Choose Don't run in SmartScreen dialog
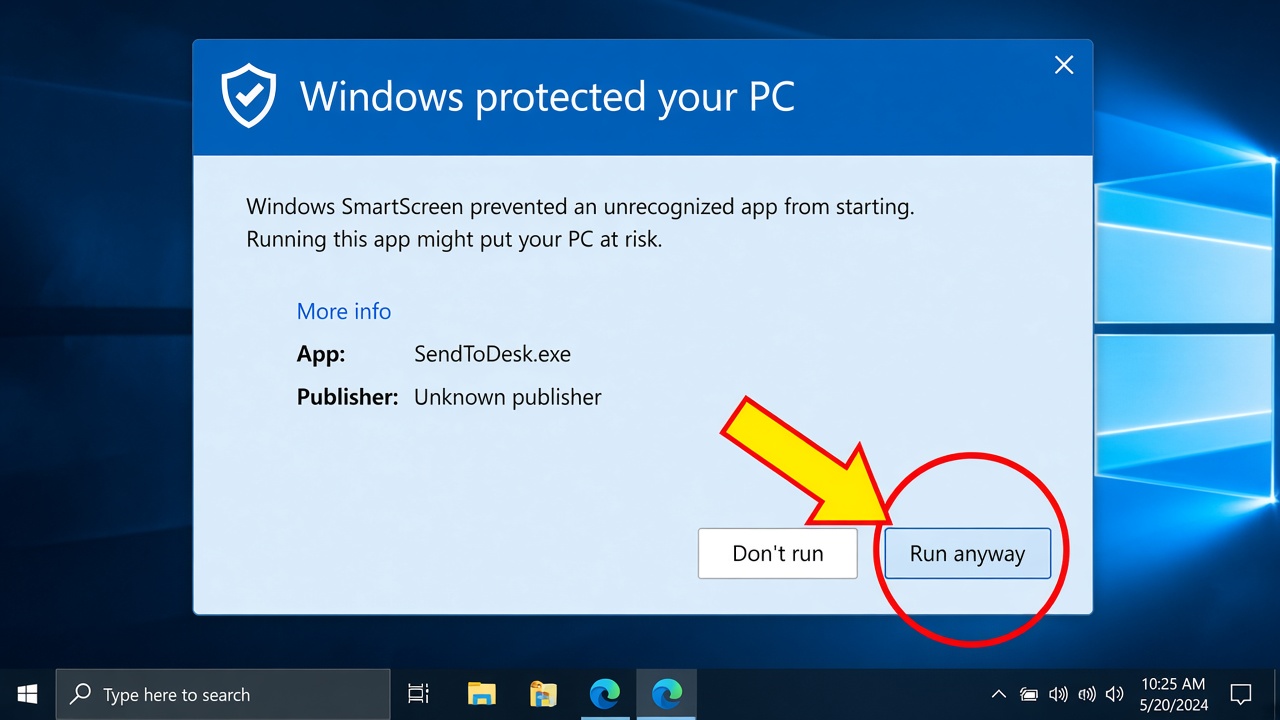The height and width of the screenshot is (720, 1280). point(778,553)
